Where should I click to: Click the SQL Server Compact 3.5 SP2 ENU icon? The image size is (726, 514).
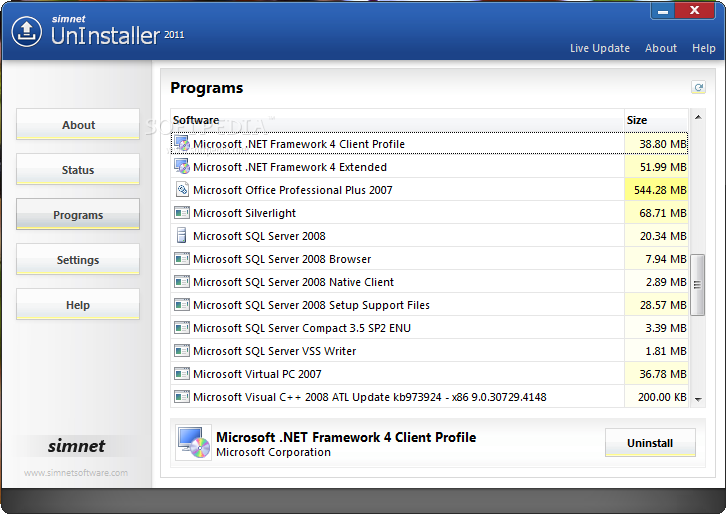tap(182, 327)
